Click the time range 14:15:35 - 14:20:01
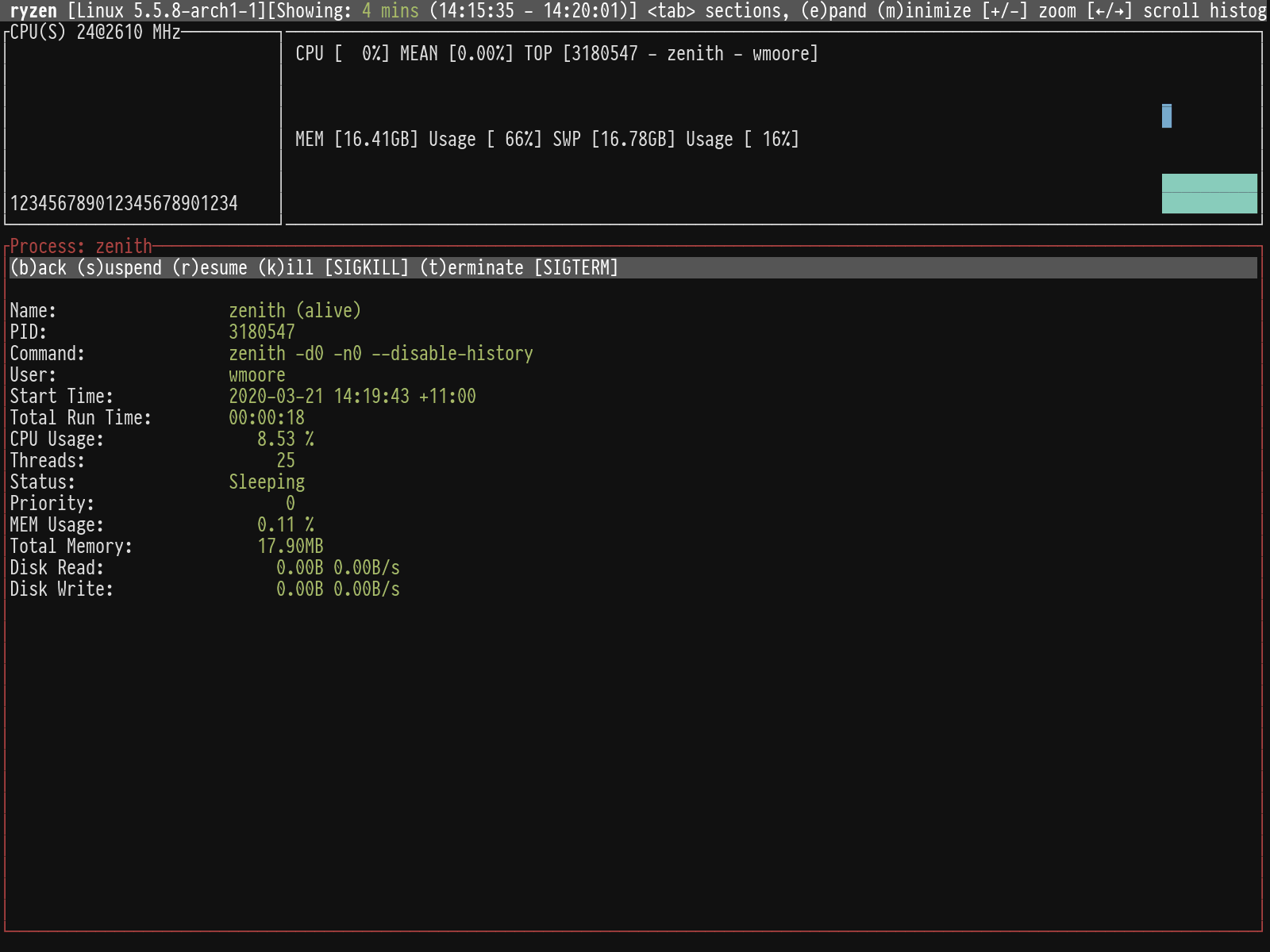The height and width of the screenshot is (952, 1270). pyautogui.click(x=529, y=11)
